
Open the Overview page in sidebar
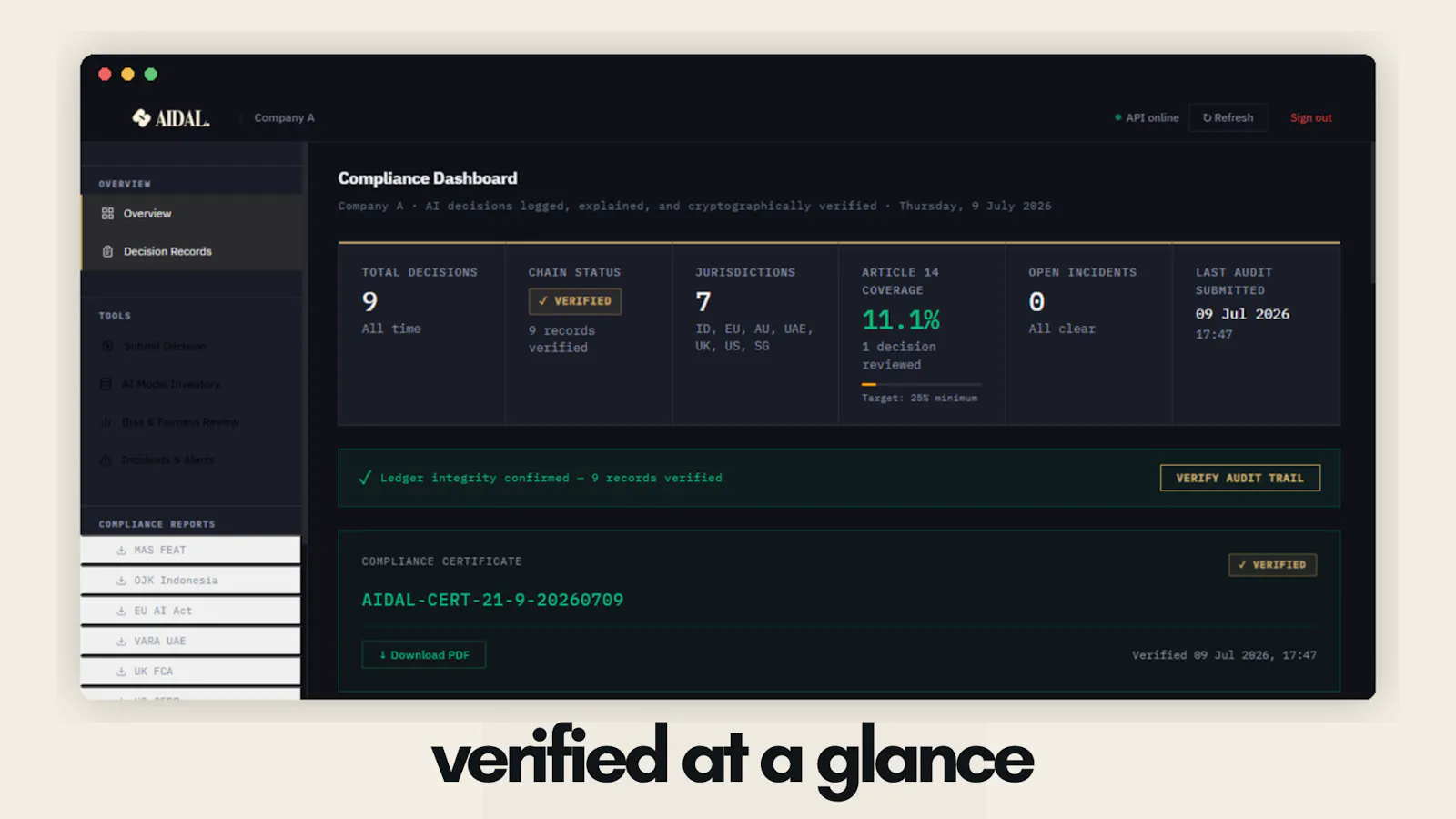tap(192, 214)
